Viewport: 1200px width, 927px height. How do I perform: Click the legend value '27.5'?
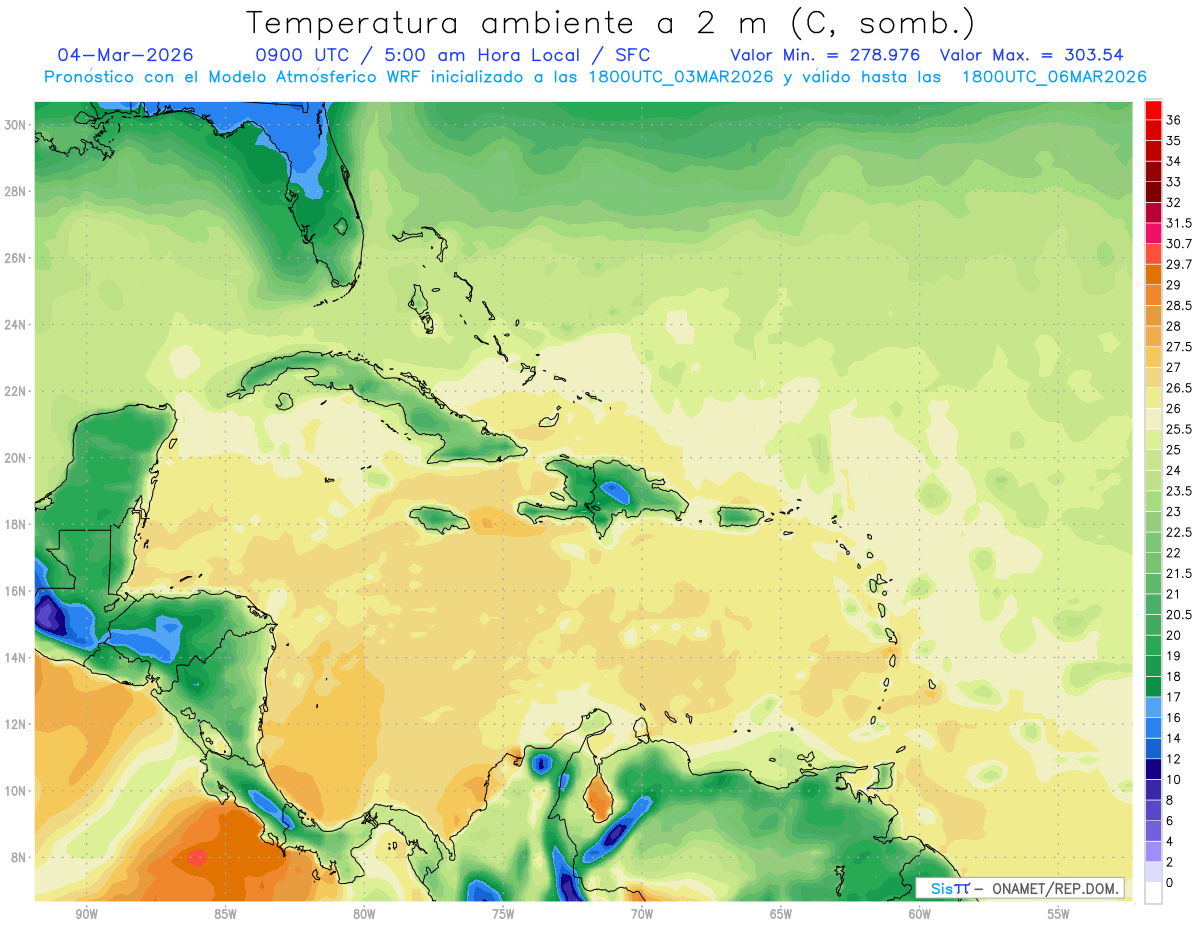1179,347
